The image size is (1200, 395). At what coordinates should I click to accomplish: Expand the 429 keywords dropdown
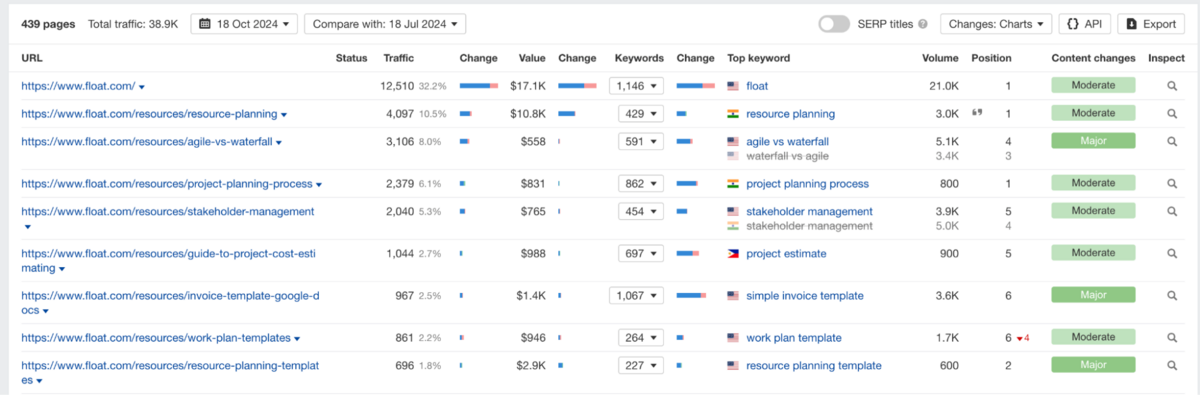pos(636,114)
